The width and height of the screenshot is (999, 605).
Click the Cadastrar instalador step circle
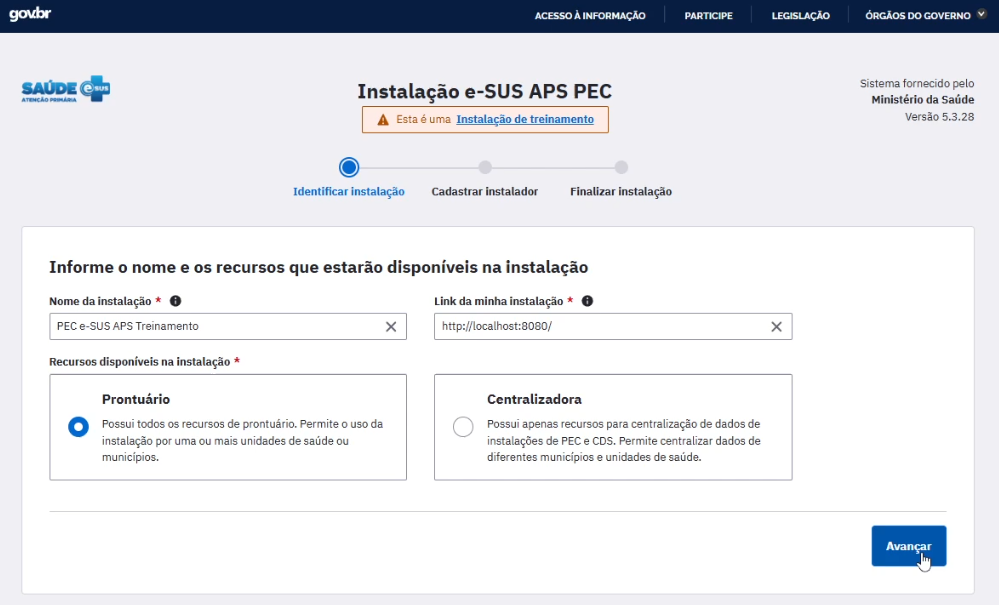485,167
